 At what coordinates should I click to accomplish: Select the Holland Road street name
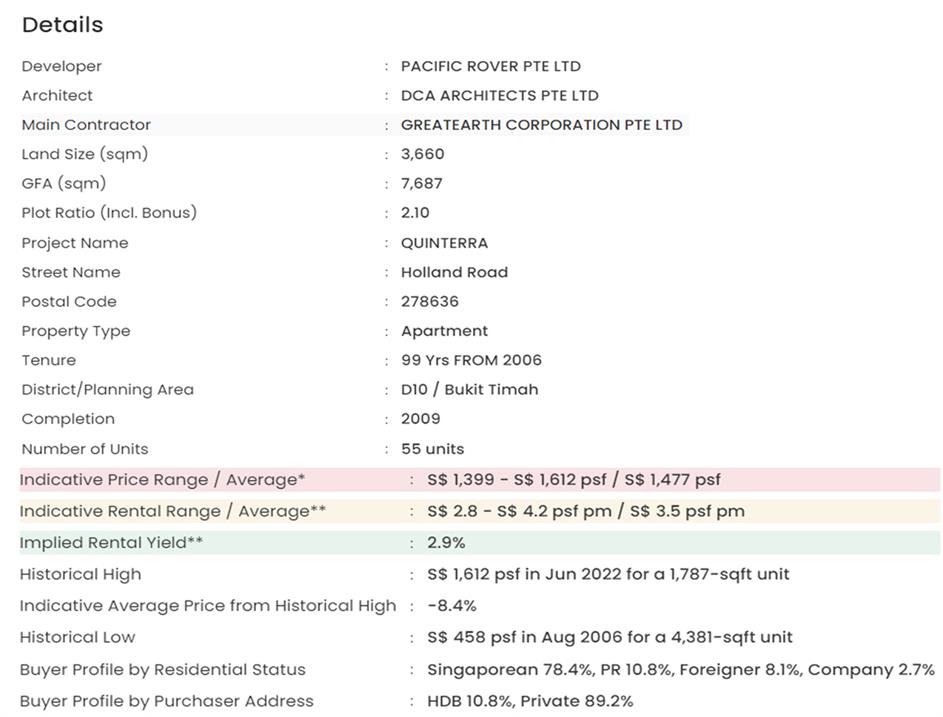pyautogui.click(x=454, y=272)
